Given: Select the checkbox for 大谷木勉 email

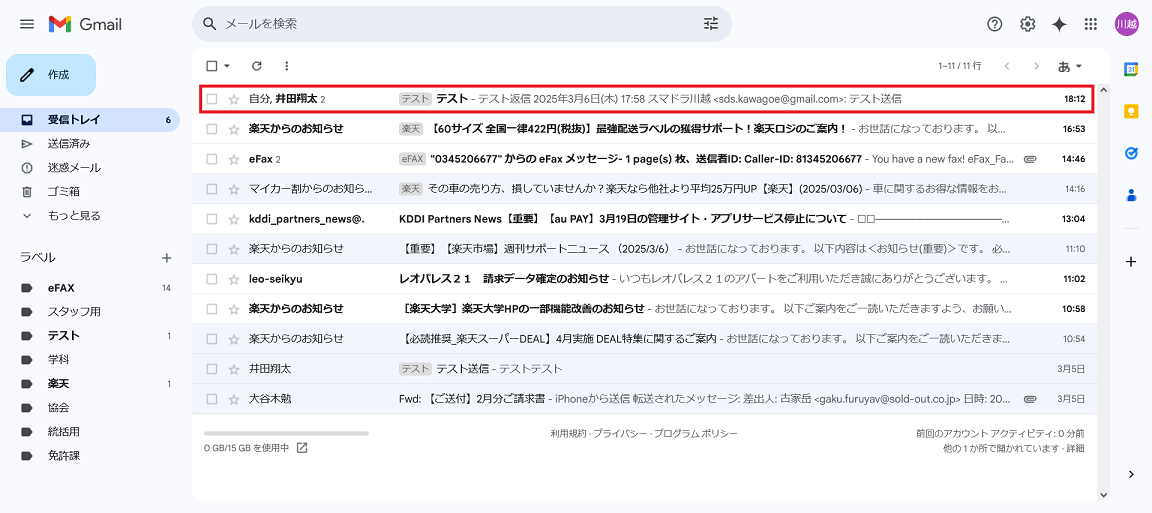Looking at the screenshot, I should click(x=211, y=399).
